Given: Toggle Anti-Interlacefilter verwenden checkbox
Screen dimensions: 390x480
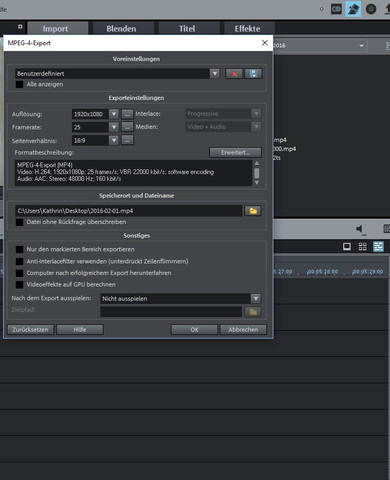Looking at the screenshot, I should [x=20, y=261].
